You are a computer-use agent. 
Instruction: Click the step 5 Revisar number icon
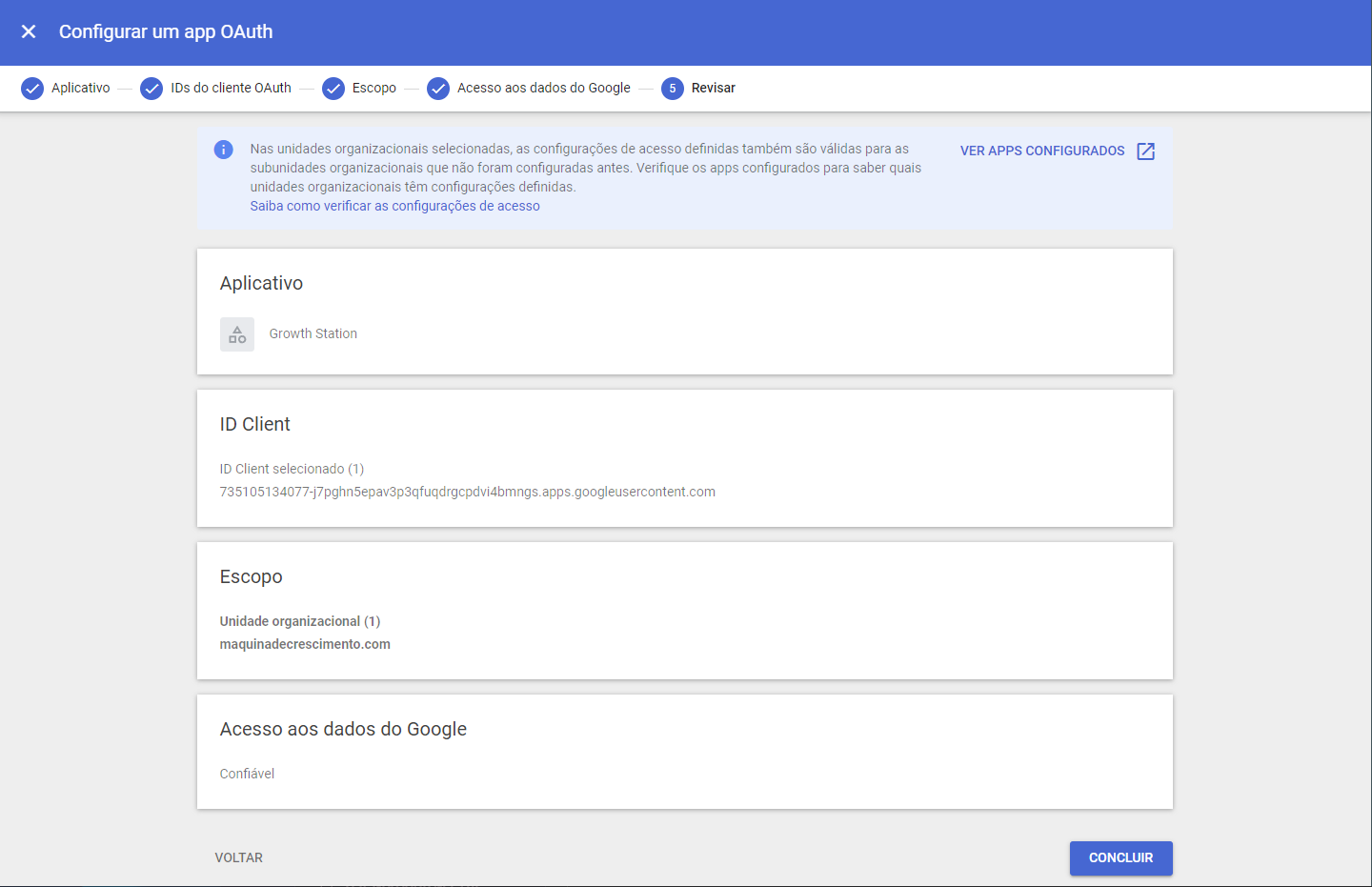coord(673,89)
